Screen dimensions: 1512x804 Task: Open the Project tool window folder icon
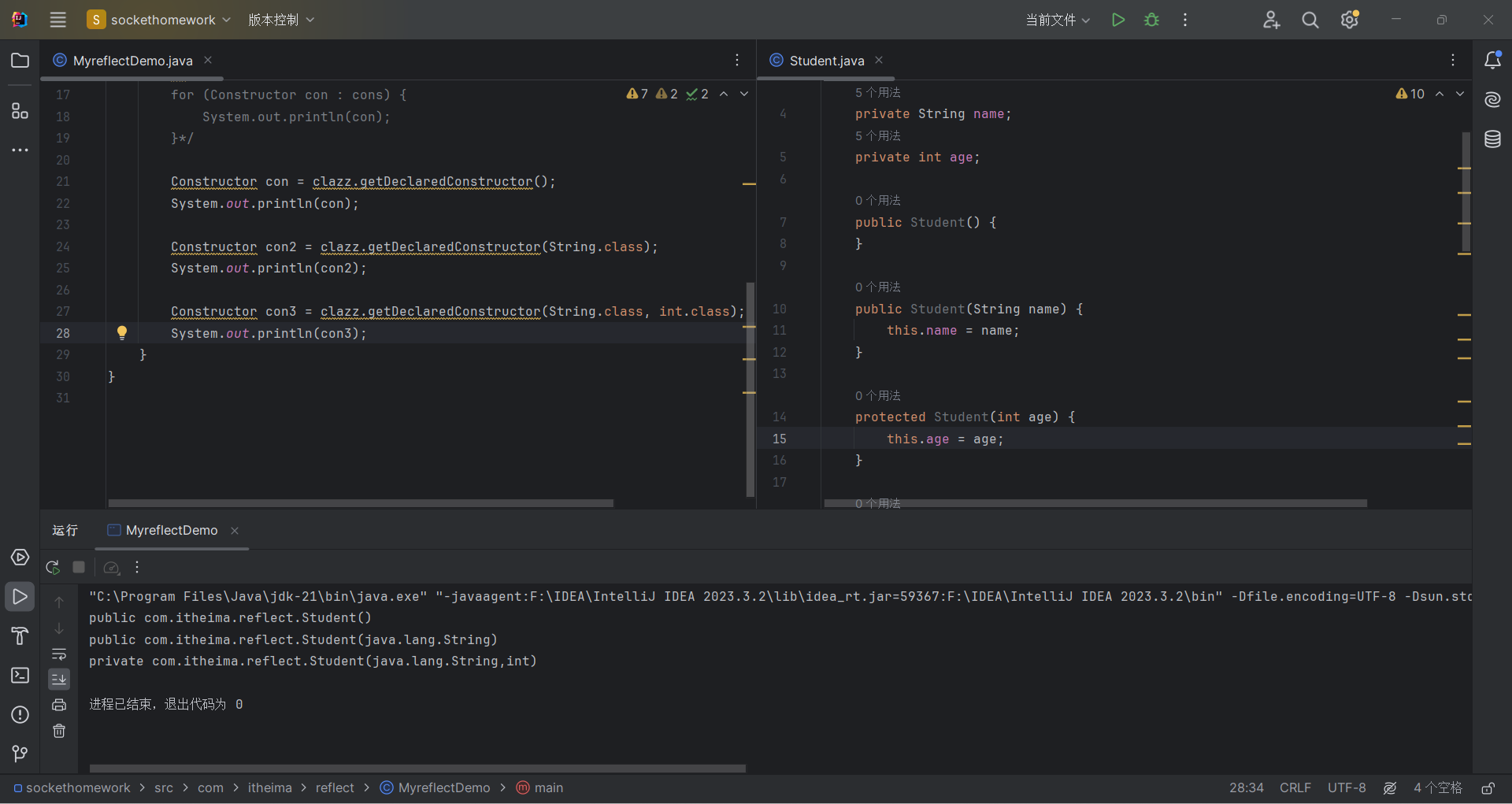20,61
